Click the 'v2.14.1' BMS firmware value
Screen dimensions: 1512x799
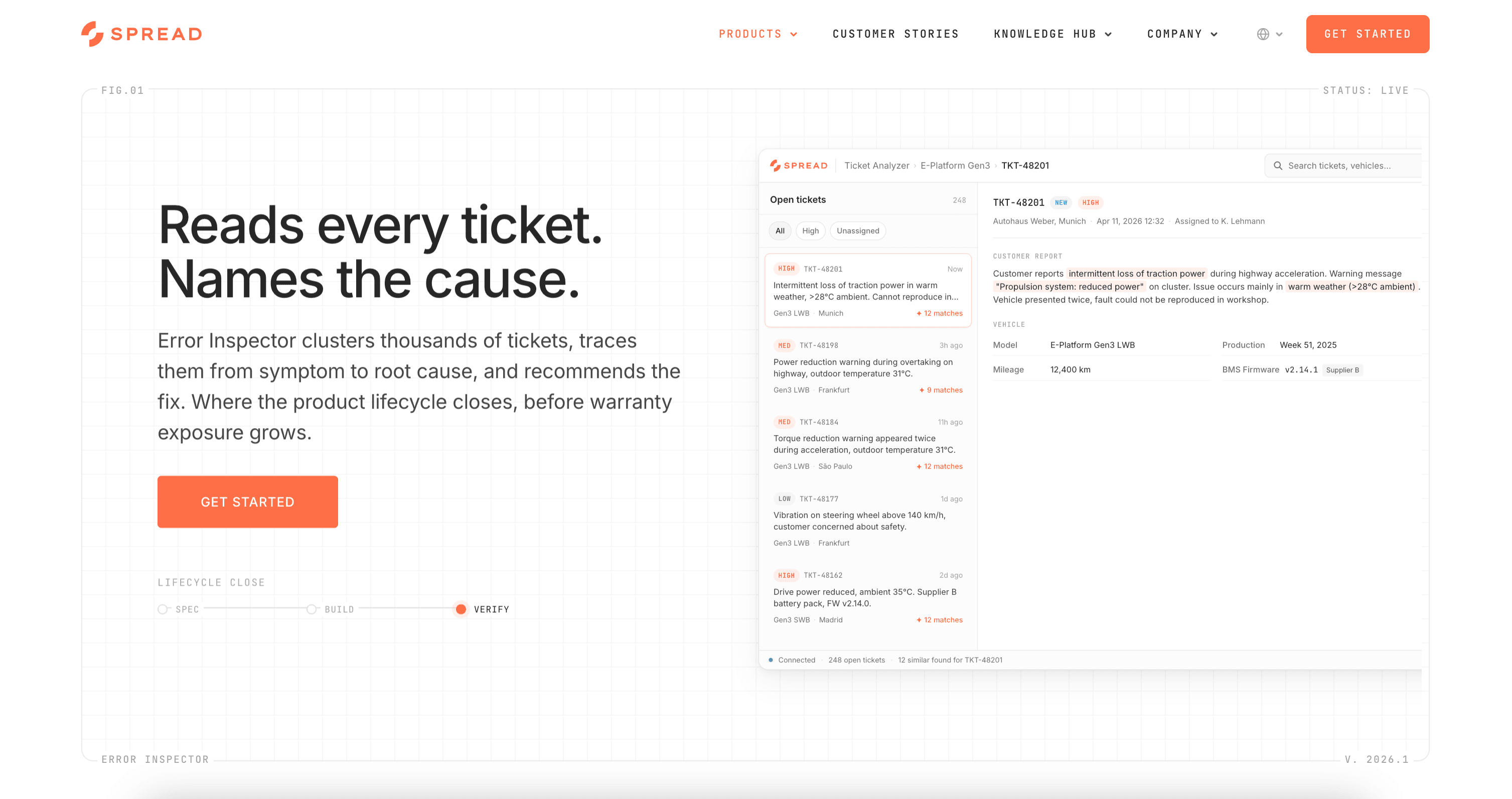1301,370
